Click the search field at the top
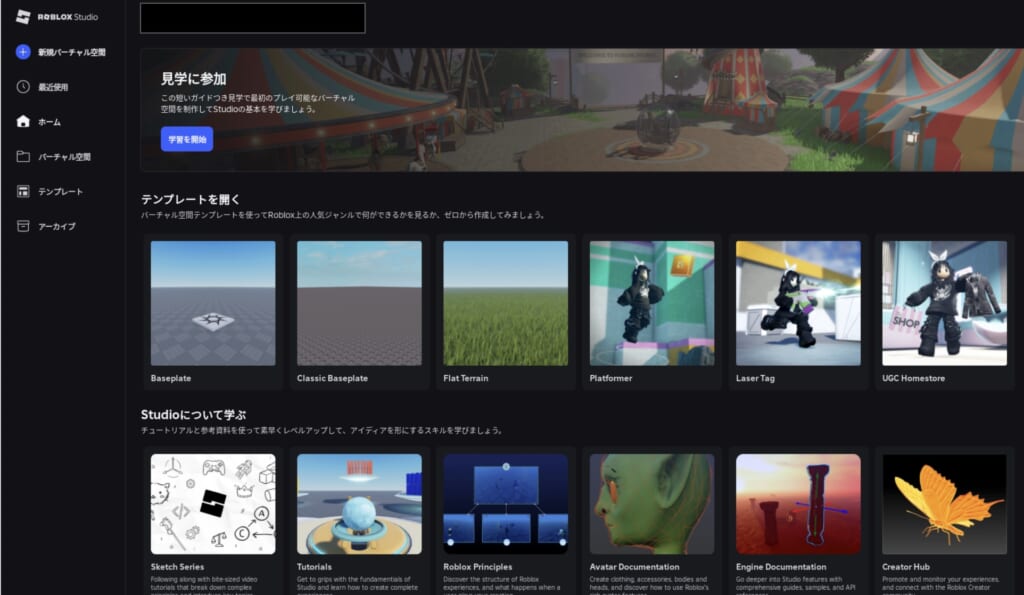 tap(252, 18)
